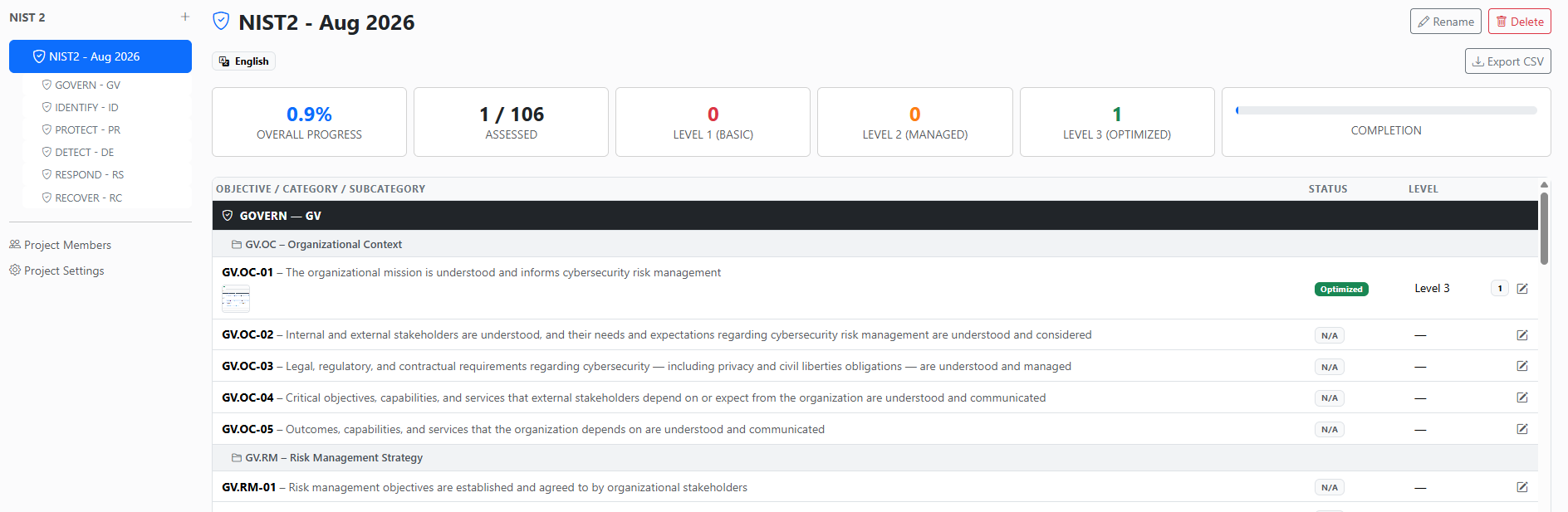Viewport: 1568px width, 512px height.
Task: Click the N/A status badge for GV.RM-01
Action: point(1330,488)
